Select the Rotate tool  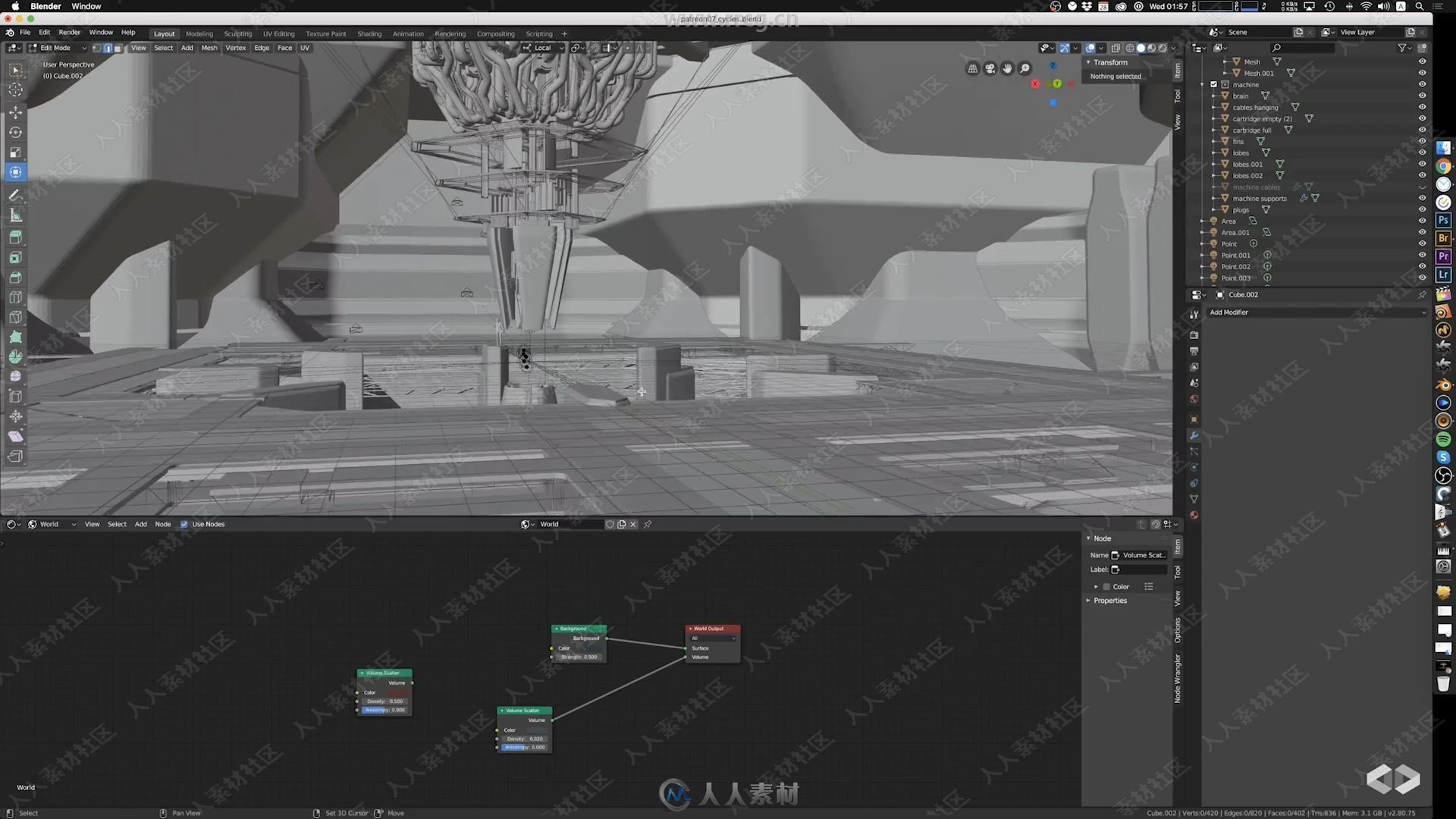coord(15,132)
